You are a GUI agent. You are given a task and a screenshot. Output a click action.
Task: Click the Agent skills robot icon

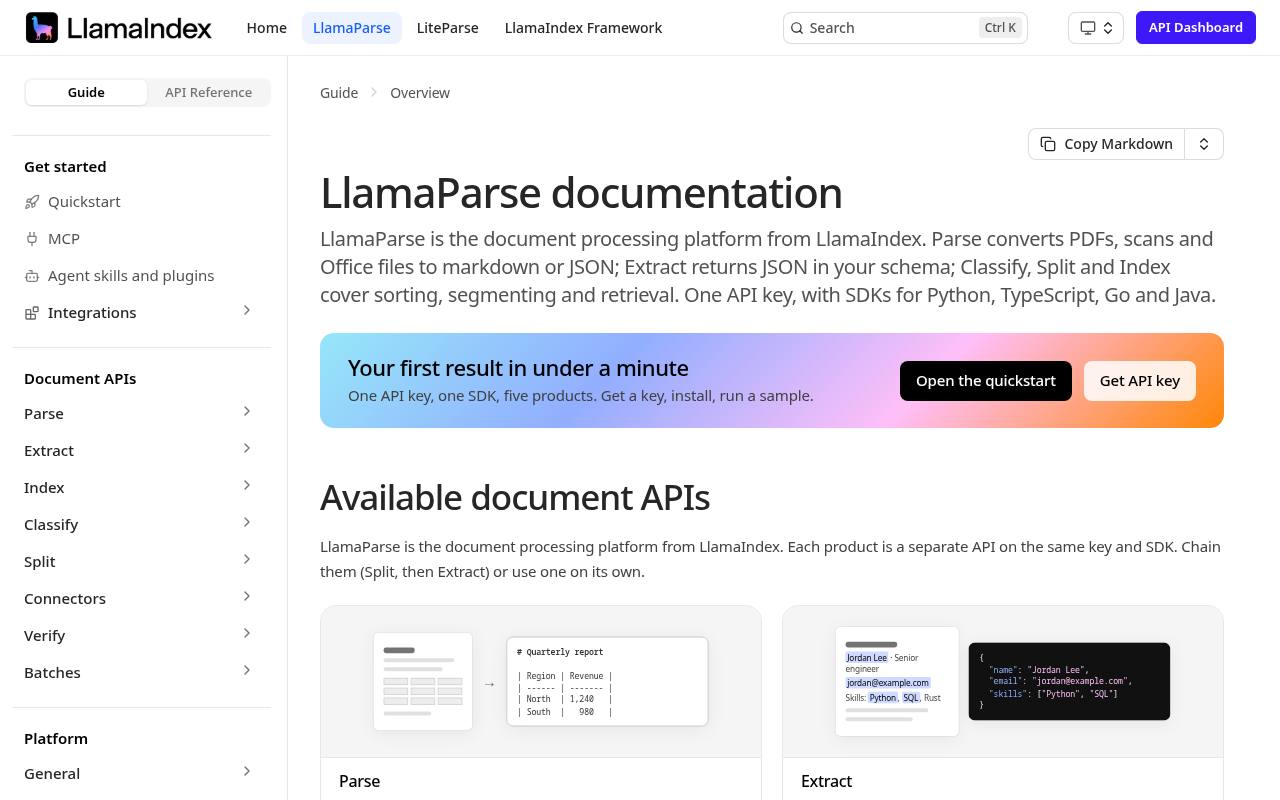[x=32, y=276]
